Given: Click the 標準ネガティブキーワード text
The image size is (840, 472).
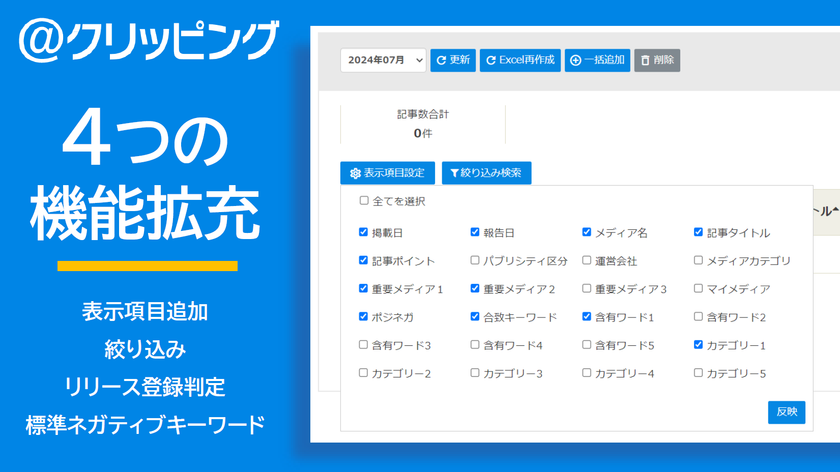Looking at the screenshot, I should pos(145,425).
